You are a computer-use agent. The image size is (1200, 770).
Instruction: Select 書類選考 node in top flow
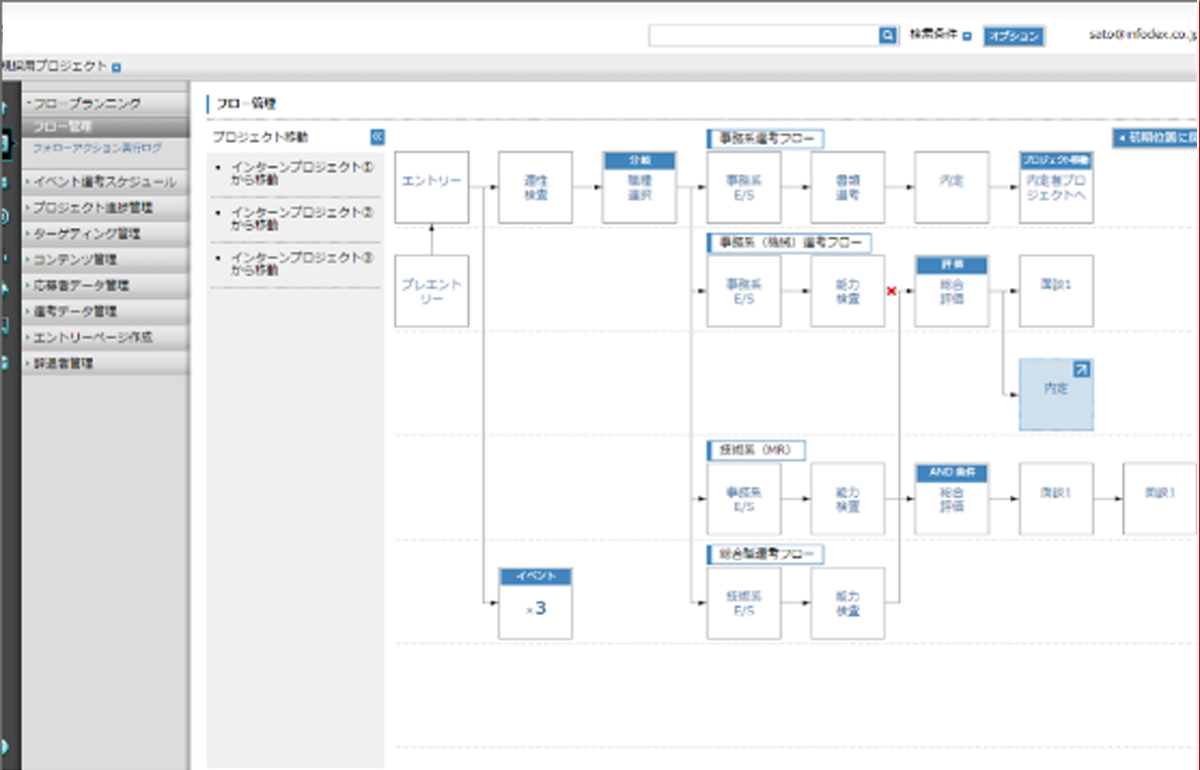(848, 187)
